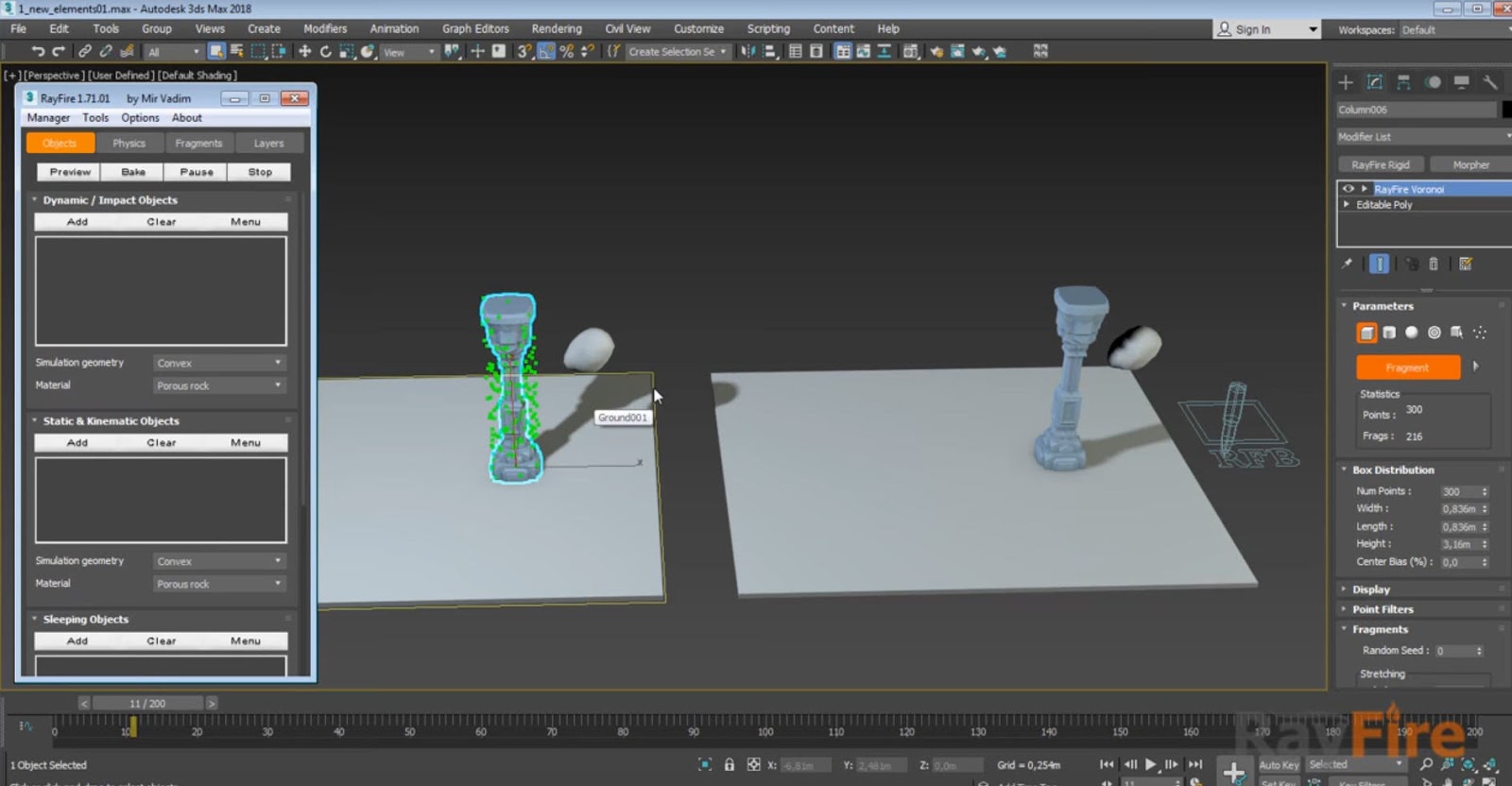Expand the Point Filters rollout
The width and height of the screenshot is (1512, 786).
[x=1383, y=609]
